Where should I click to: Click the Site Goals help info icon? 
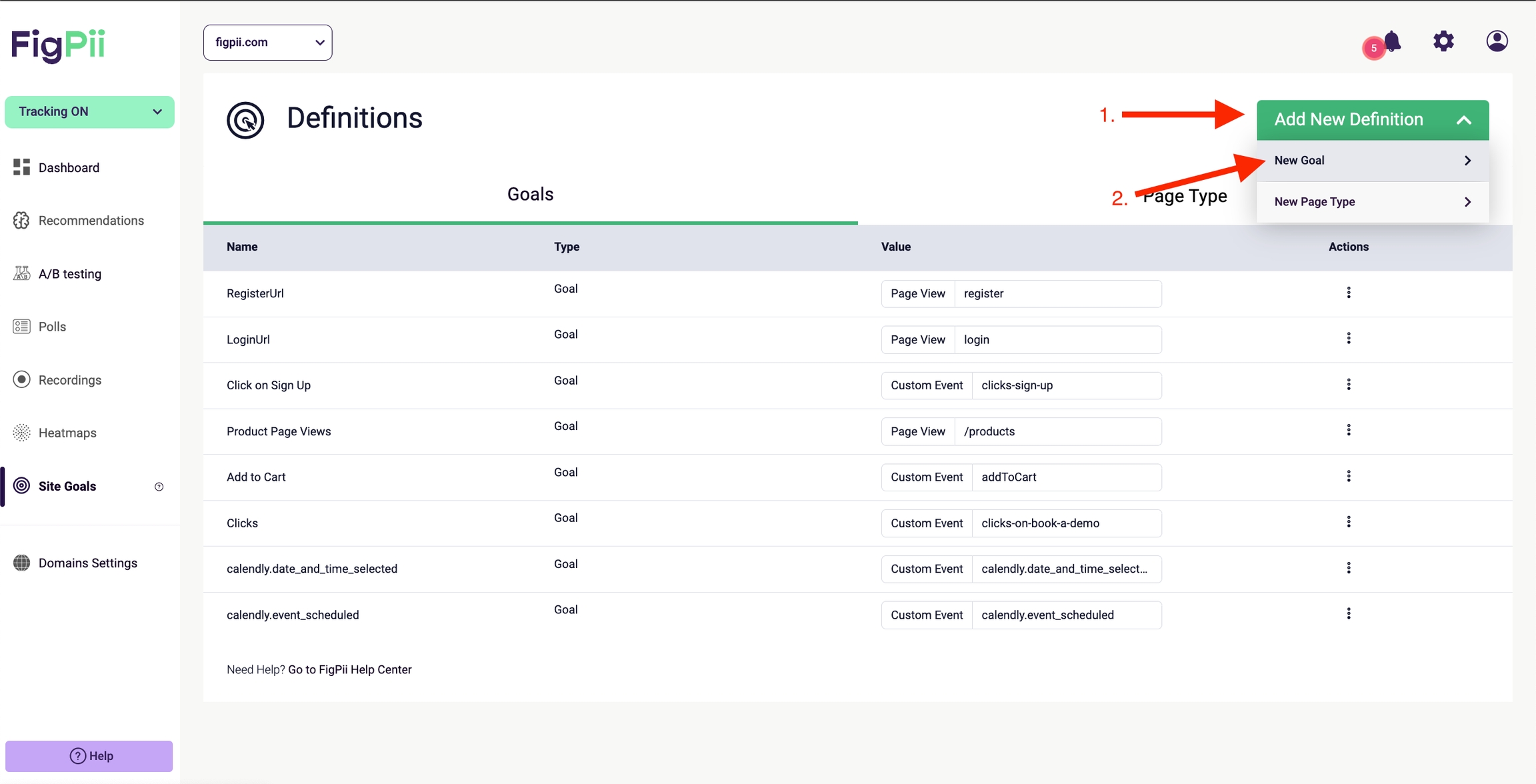coord(159,487)
